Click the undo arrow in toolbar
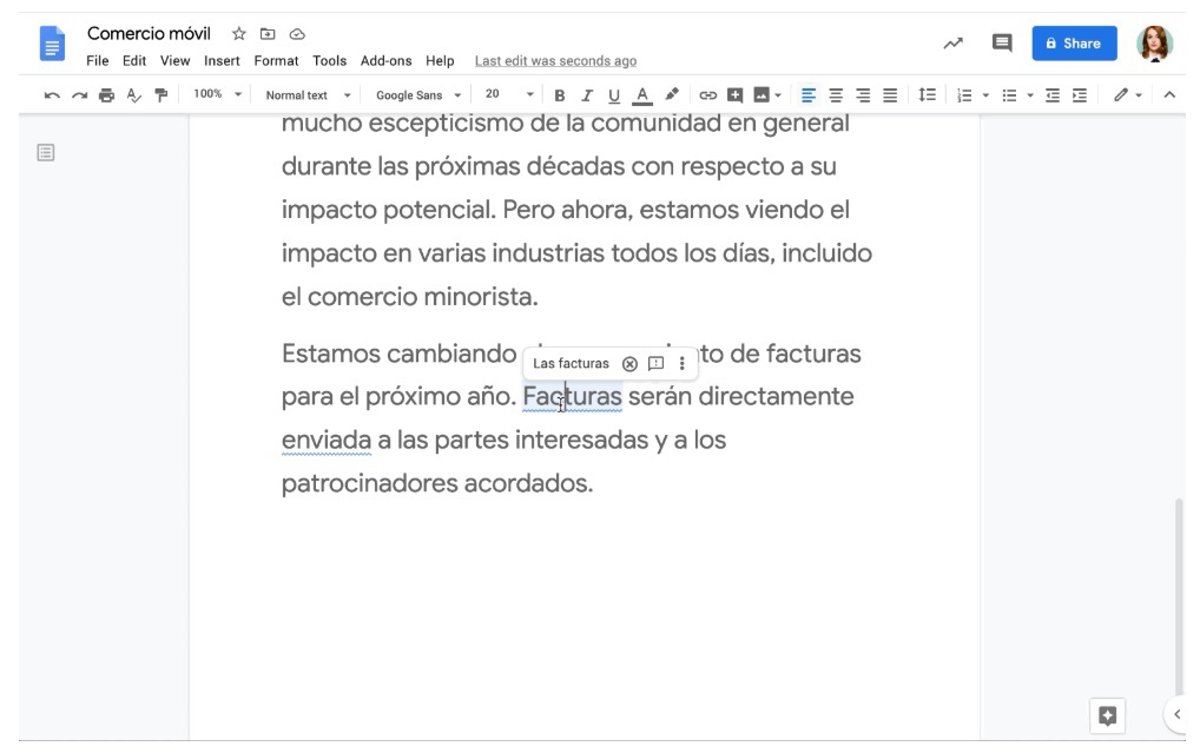The width and height of the screenshot is (1200, 753). click(52, 95)
